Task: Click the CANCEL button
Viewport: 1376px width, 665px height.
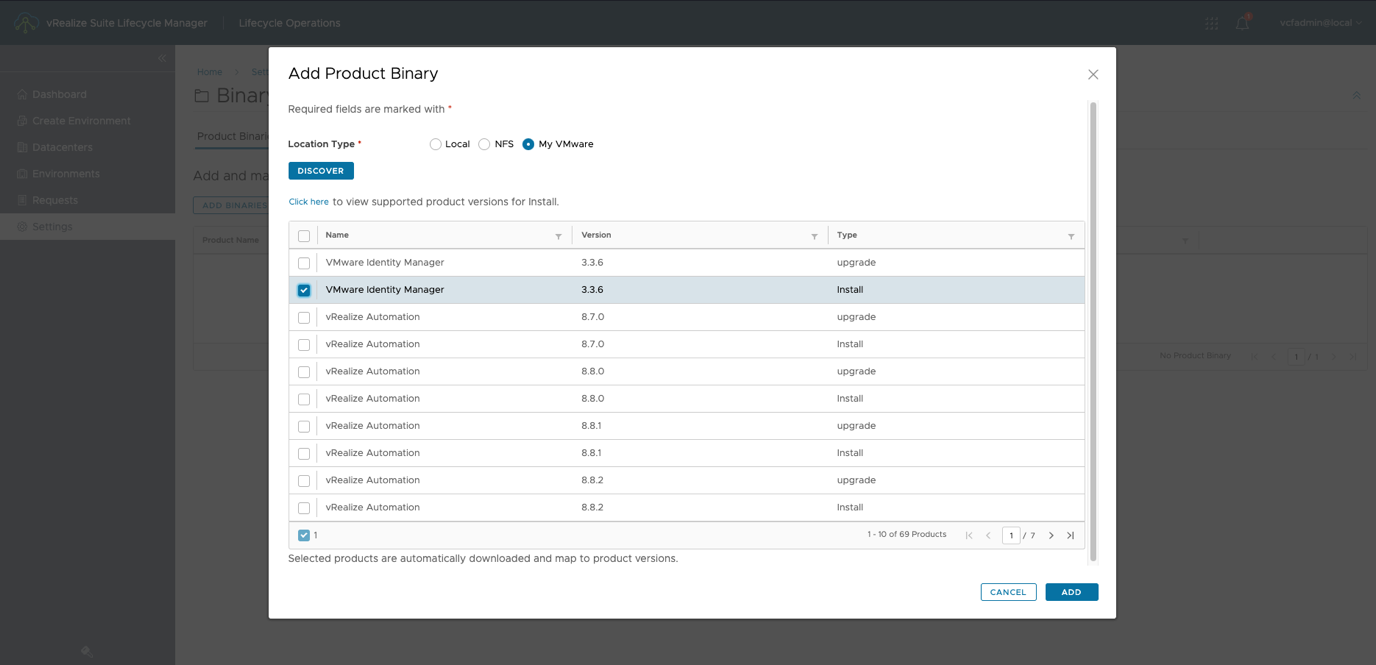Action: (1008, 592)
